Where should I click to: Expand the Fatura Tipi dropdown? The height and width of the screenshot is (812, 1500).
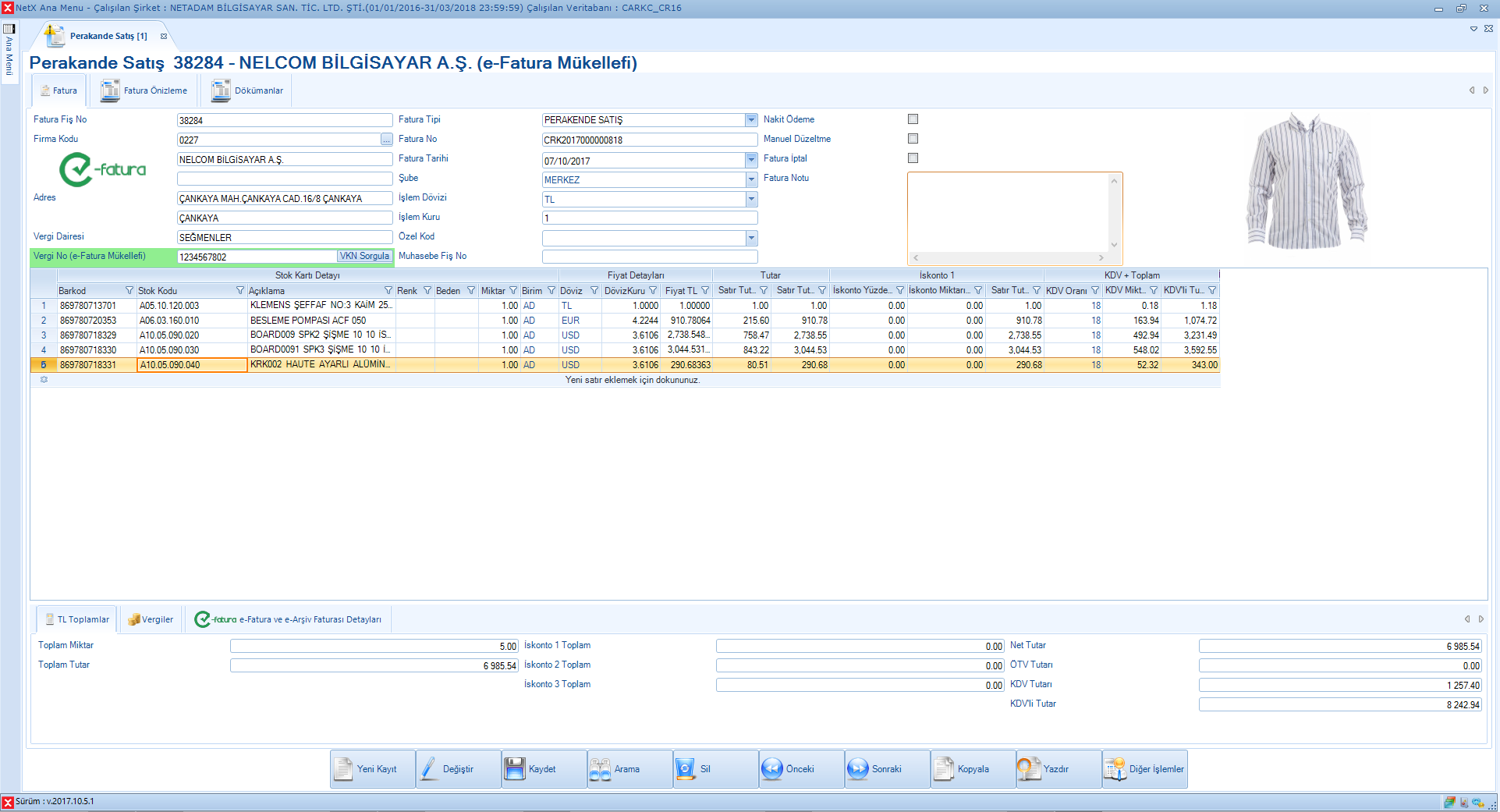coord(751,120)
